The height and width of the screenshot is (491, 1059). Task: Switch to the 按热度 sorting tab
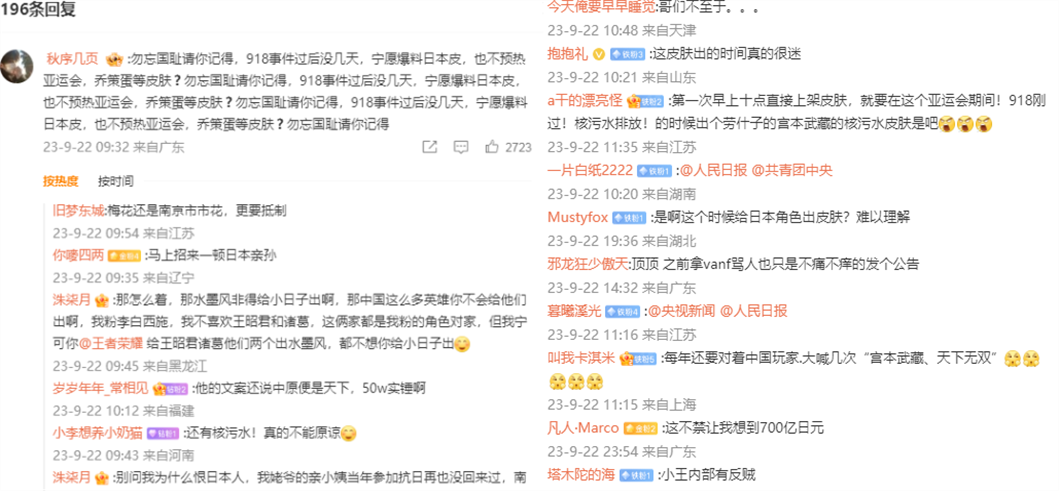tap(60, 181)
